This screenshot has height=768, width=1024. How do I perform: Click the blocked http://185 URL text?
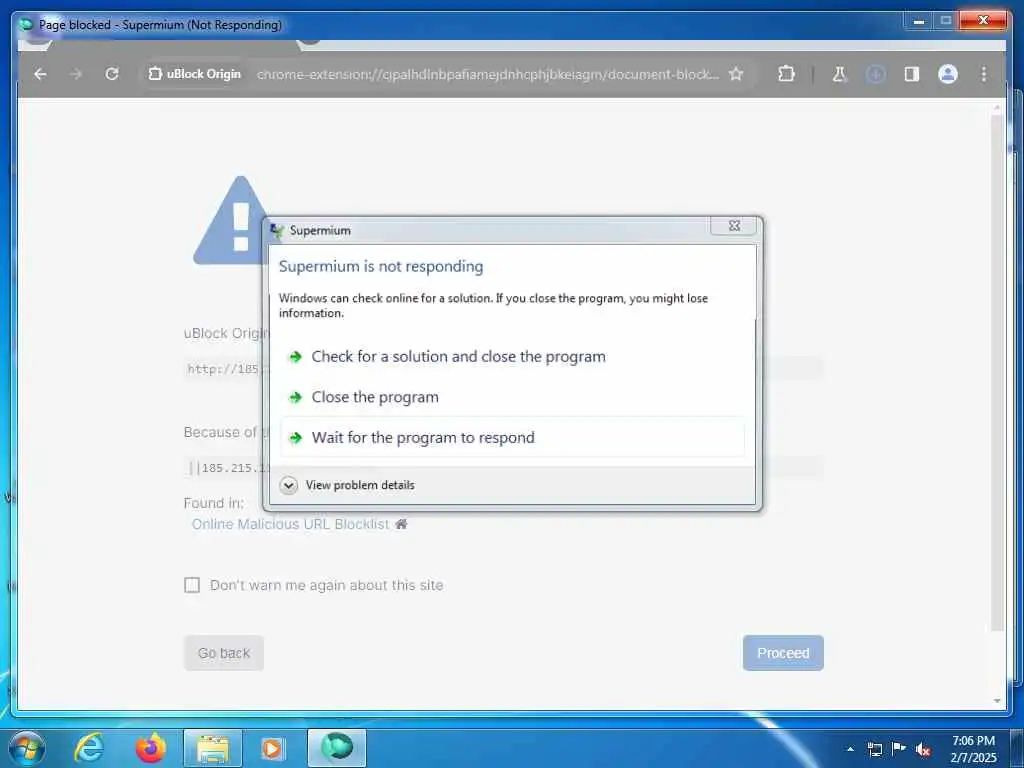pyautogui.click(x=225, y=369)
